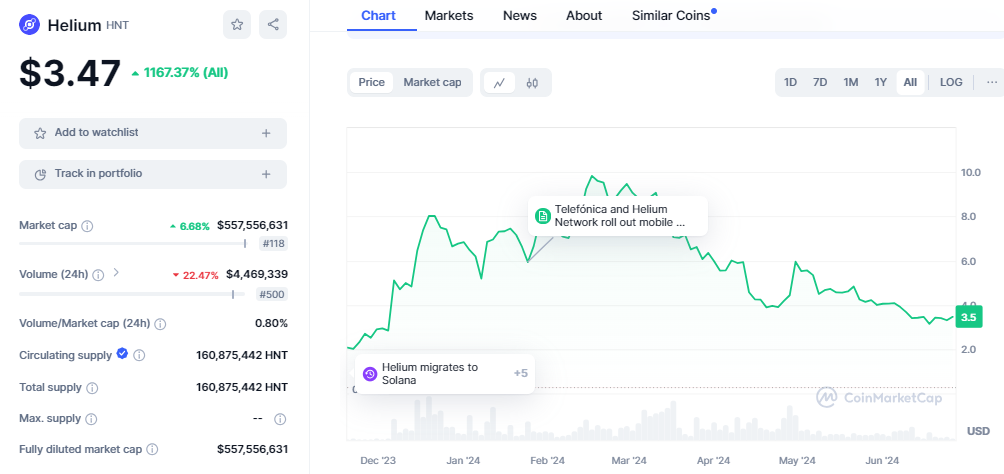Viewport: 1004px width, 474px height.
Task: Open the Market cap info icon
Action: point(88,226)
